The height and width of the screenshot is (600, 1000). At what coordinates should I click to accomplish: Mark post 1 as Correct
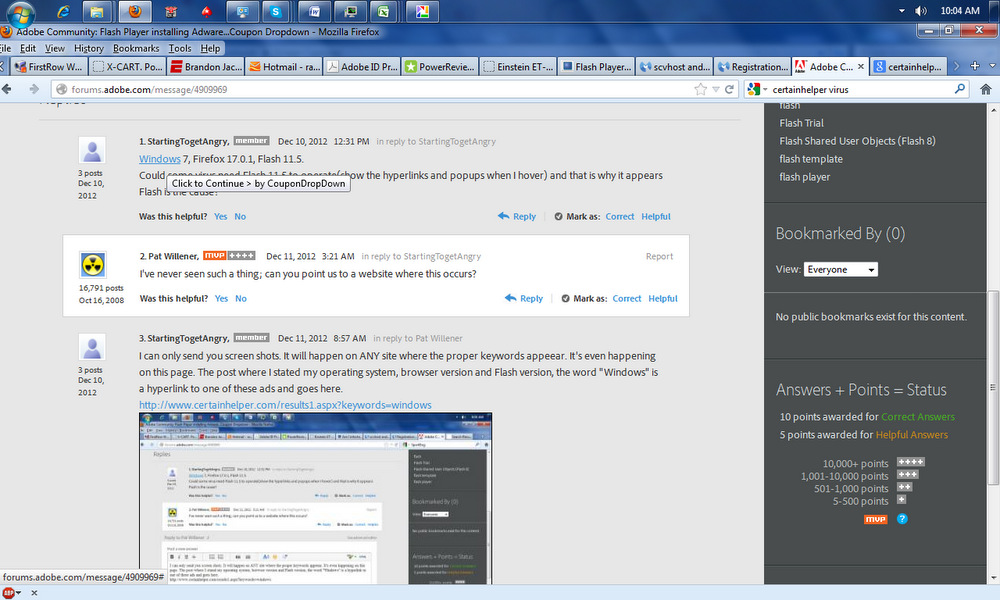(x=619, y=217)
